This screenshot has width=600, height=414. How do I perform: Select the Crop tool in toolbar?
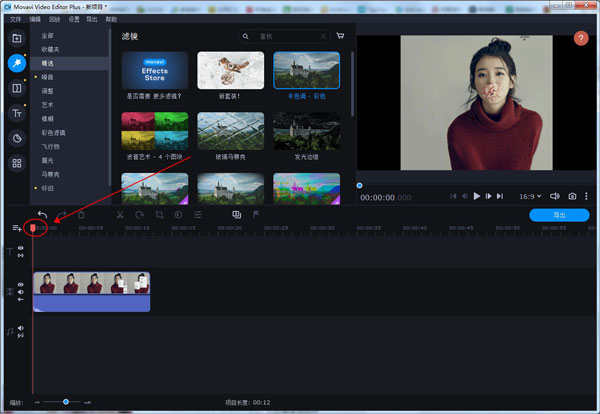[x=159, y=214]
